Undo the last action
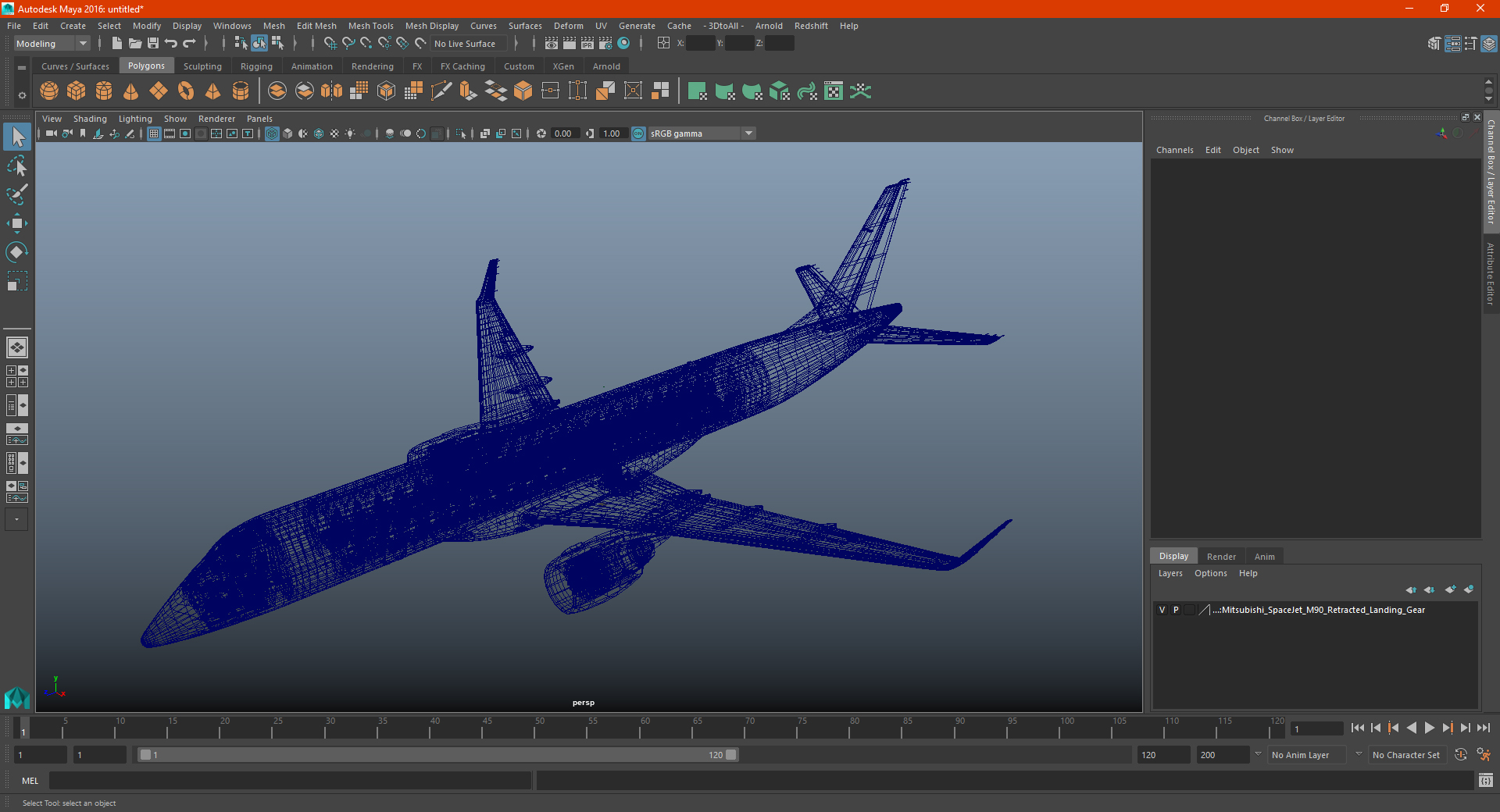The width and height of the screenshot is (1500, 812). (x=171, y=44)
